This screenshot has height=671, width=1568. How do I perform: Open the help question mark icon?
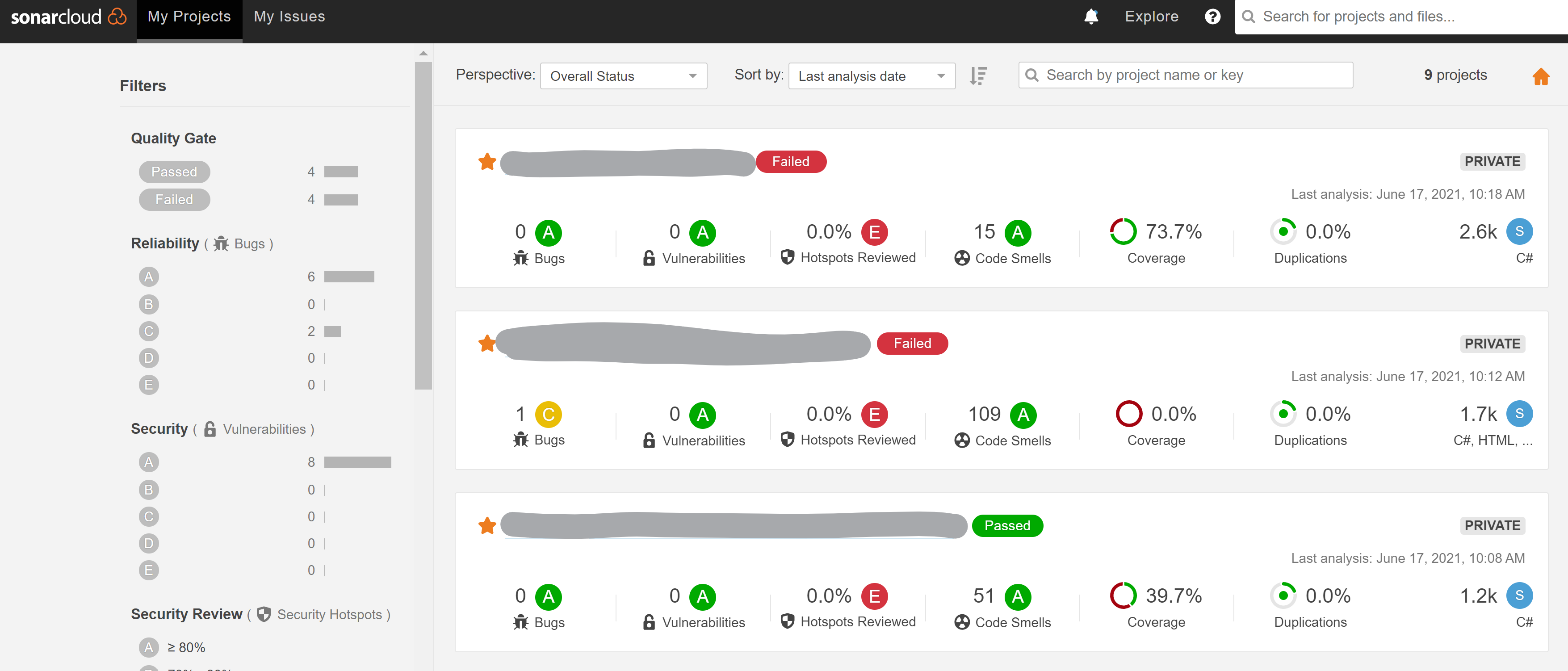[1212, 17]
